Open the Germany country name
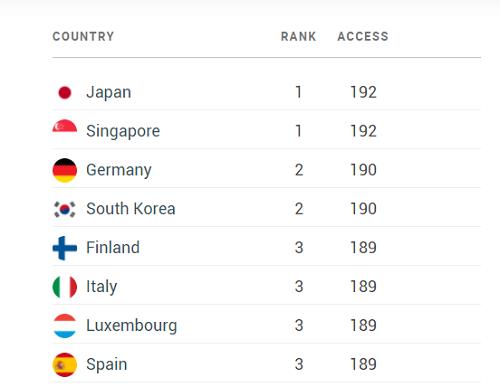This screenshot has height=387, width=500. (119, 170)
